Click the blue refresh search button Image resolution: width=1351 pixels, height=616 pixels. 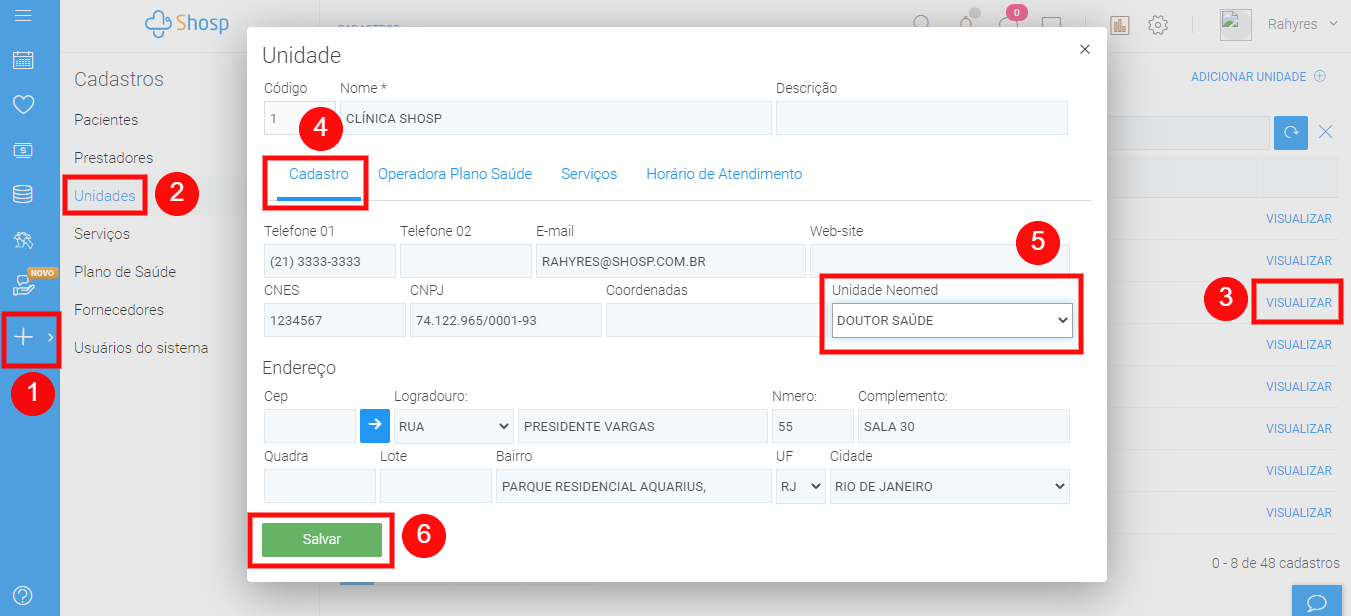pos(1291,132)
